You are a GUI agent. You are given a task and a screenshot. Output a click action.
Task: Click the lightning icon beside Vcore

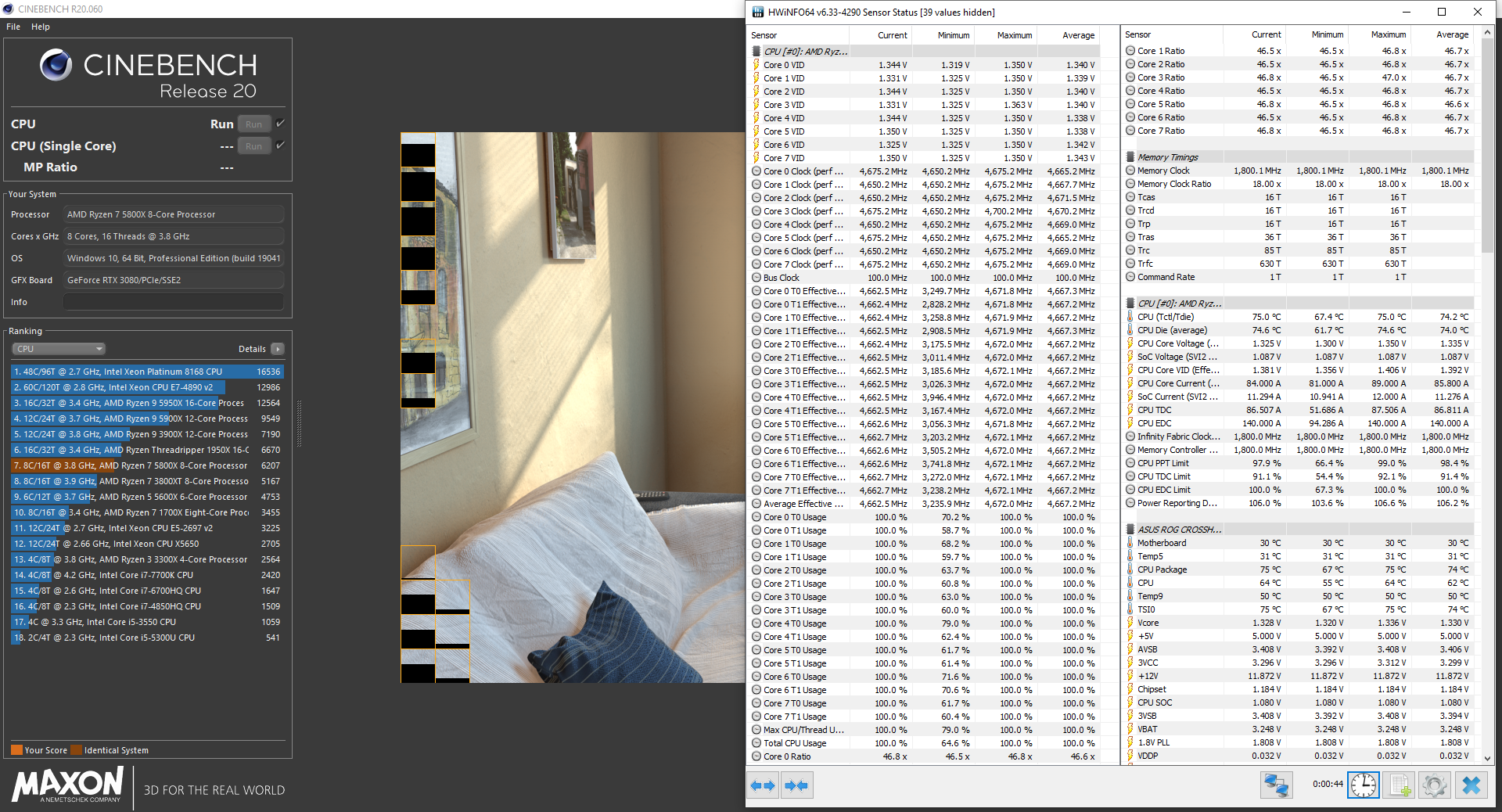[x=1130, y=623]
